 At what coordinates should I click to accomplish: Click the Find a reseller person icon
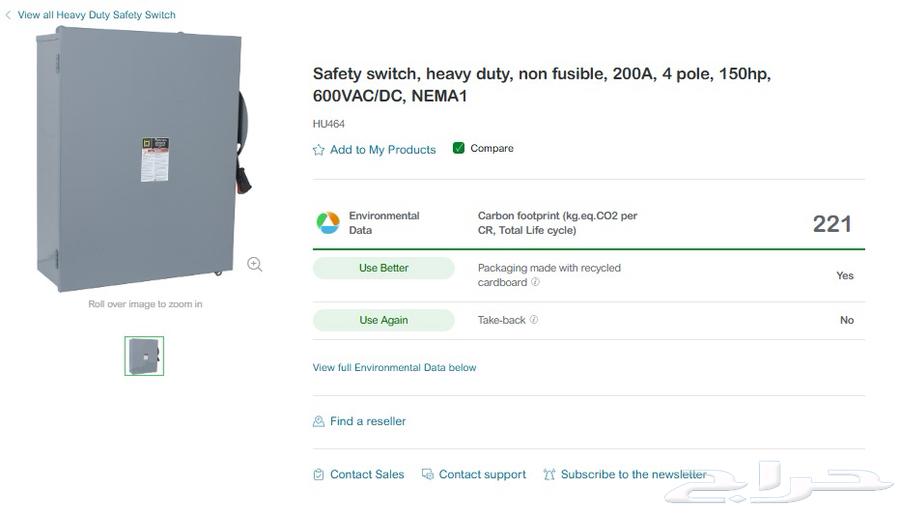[319, 422]
